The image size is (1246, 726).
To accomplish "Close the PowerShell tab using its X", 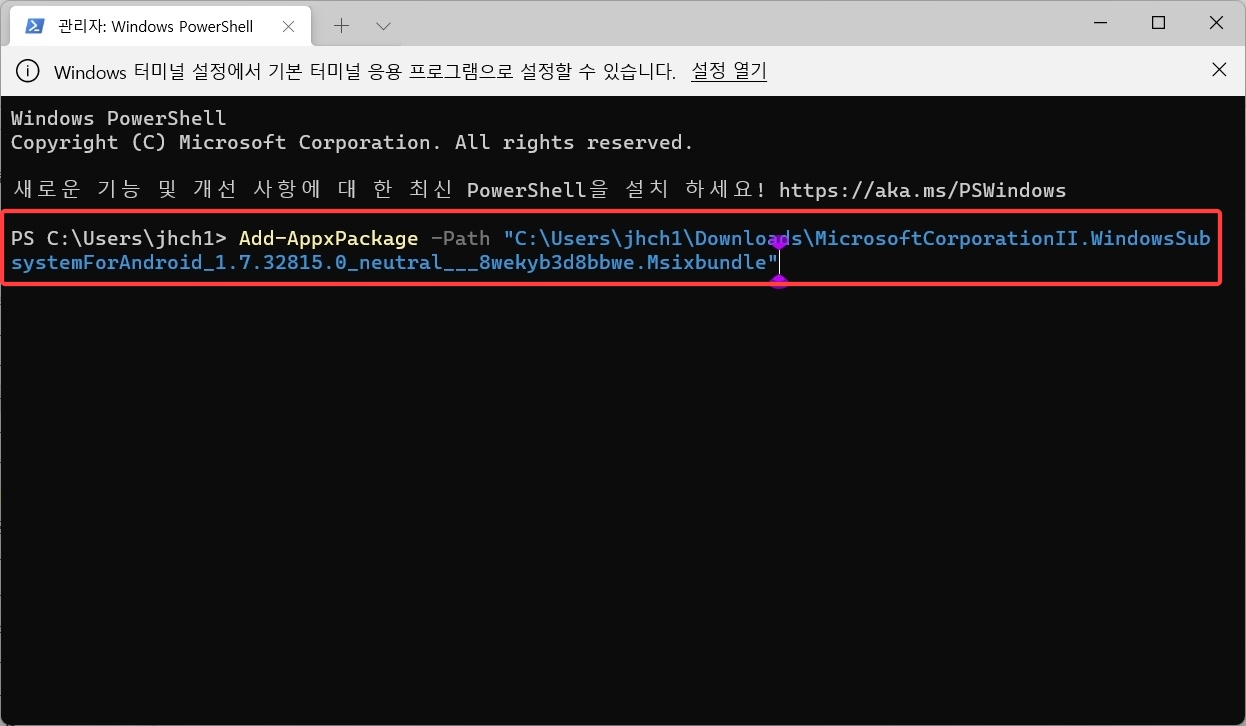I will coord(289,25).
